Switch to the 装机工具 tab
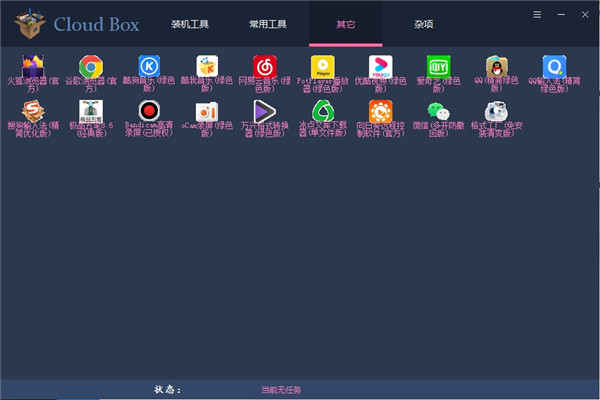Viewport: 600px width, 400px height. 189,23
